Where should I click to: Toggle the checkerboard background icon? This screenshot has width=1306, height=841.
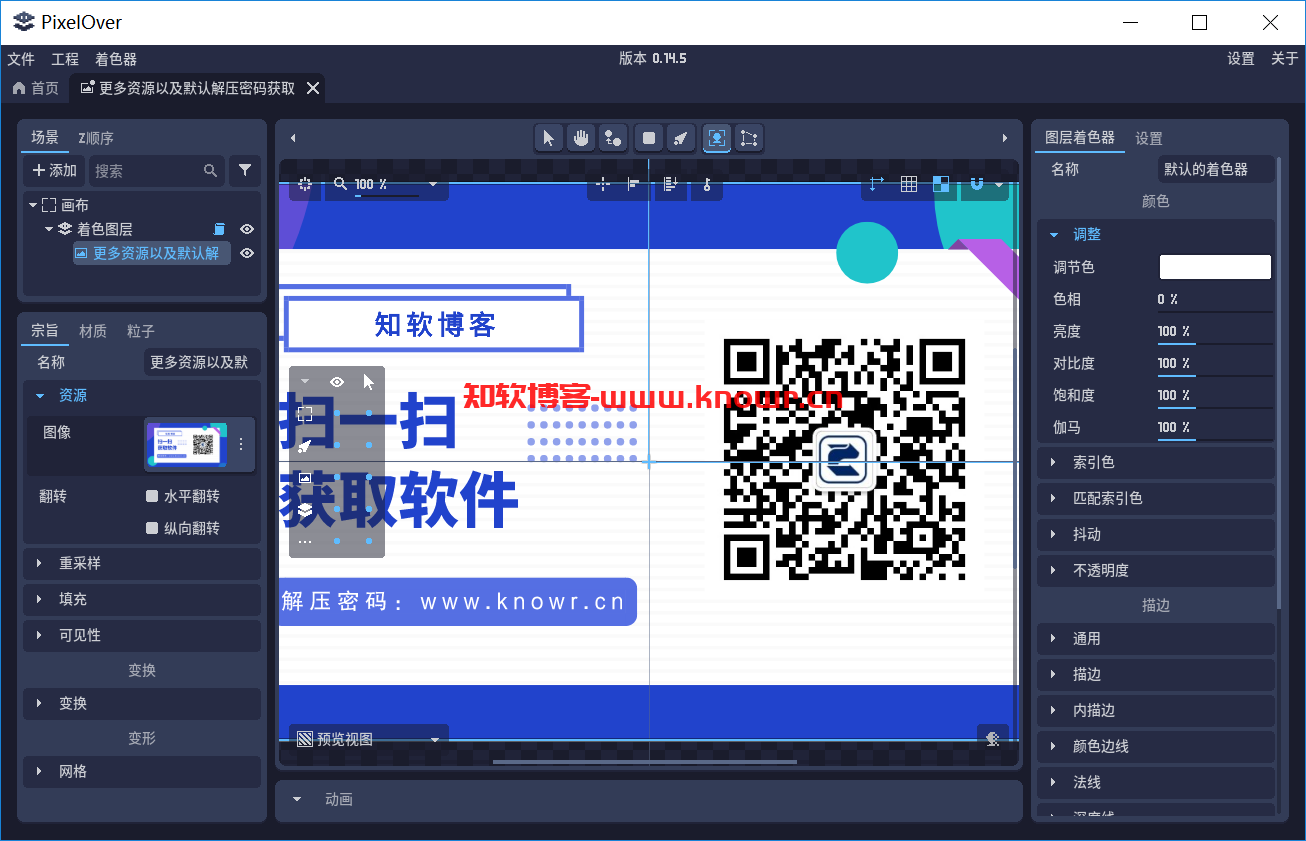tap(941, 184)
